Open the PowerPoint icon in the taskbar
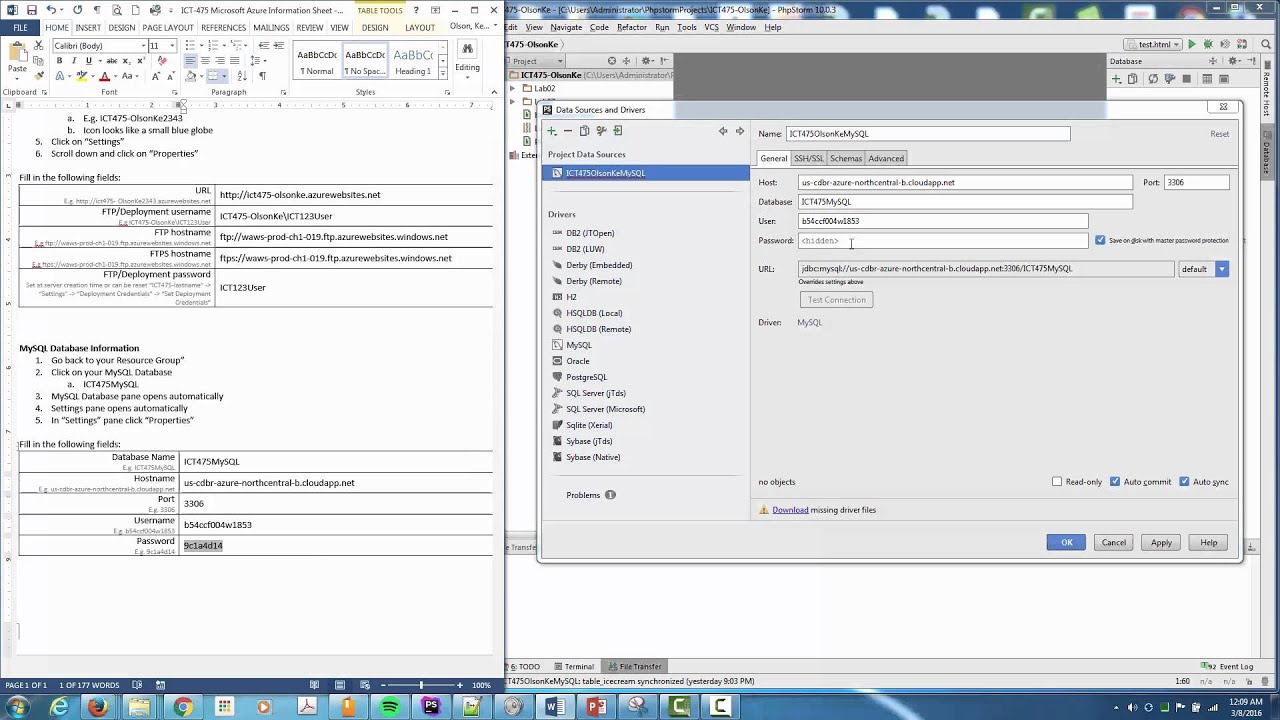The width and height of the screenshot is (1280, 720). pyautogui.click(x=595, y=707)
